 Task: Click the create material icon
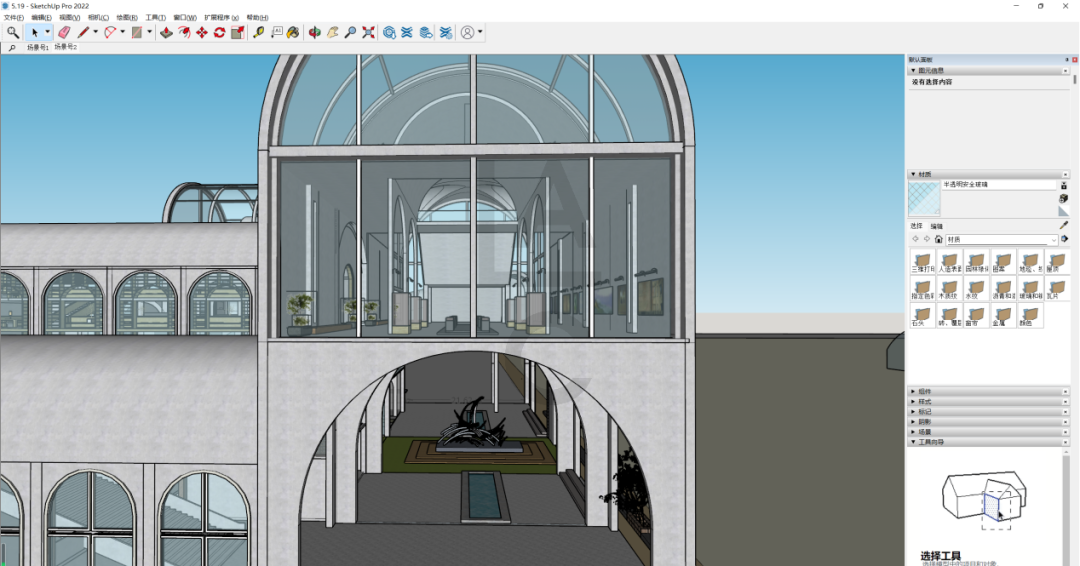[x=1063, y=199]
